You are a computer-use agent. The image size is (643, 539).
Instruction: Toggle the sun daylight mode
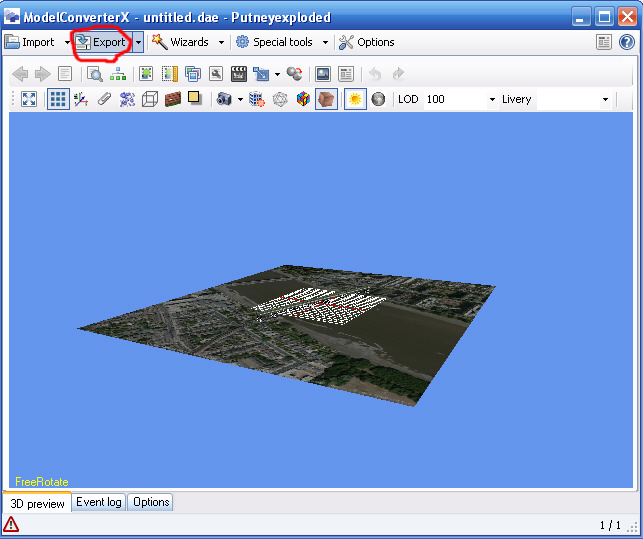[x=355, y=99]
